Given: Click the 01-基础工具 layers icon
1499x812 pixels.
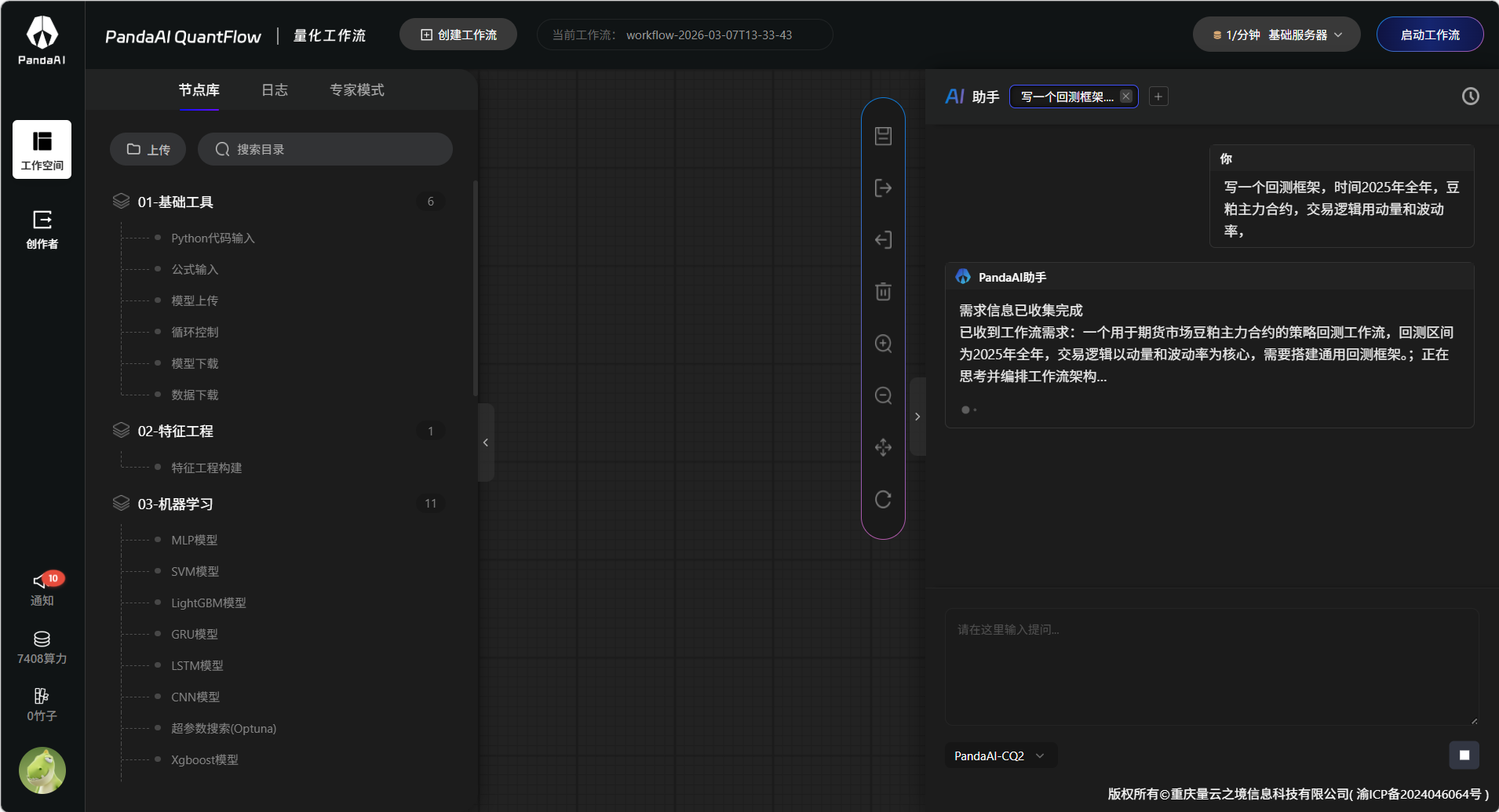Looking at the screenshot, I should [121, 201].
